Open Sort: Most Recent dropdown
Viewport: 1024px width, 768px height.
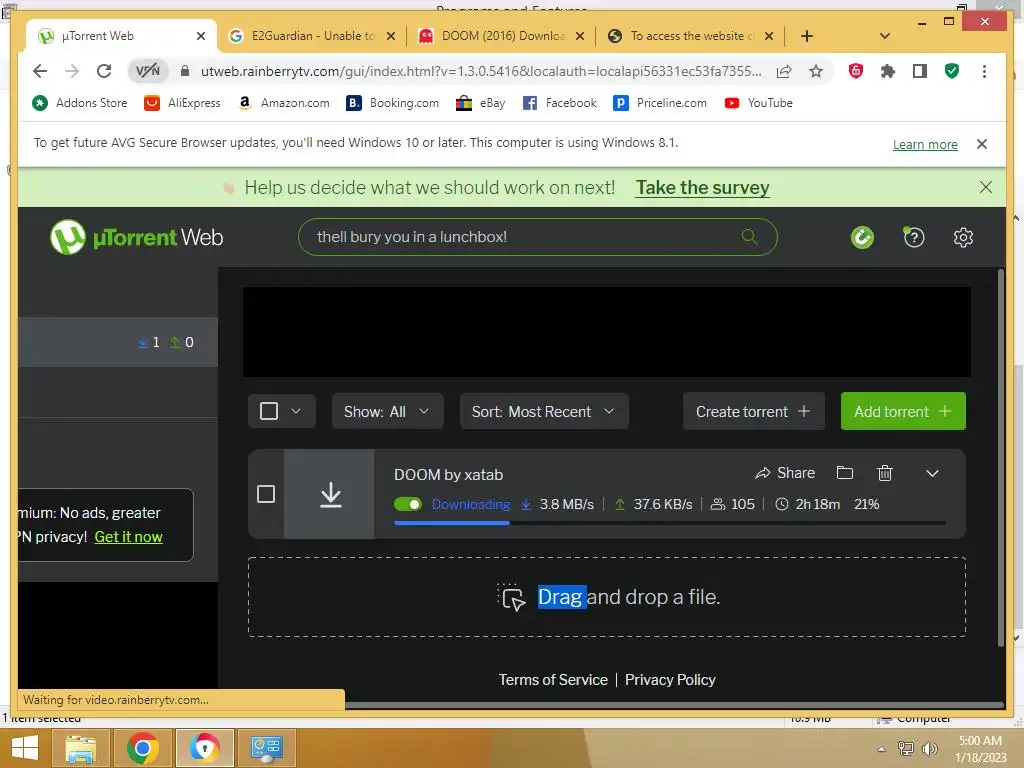[544, 411]
